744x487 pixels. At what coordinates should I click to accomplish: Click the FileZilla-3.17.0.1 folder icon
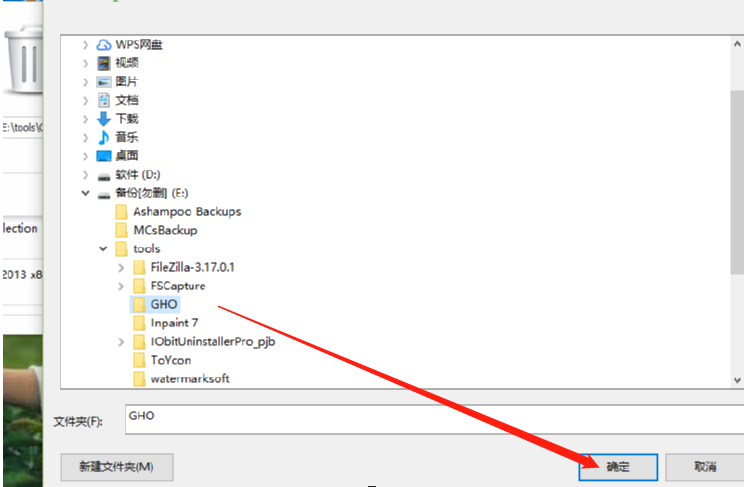coord(139,268)
